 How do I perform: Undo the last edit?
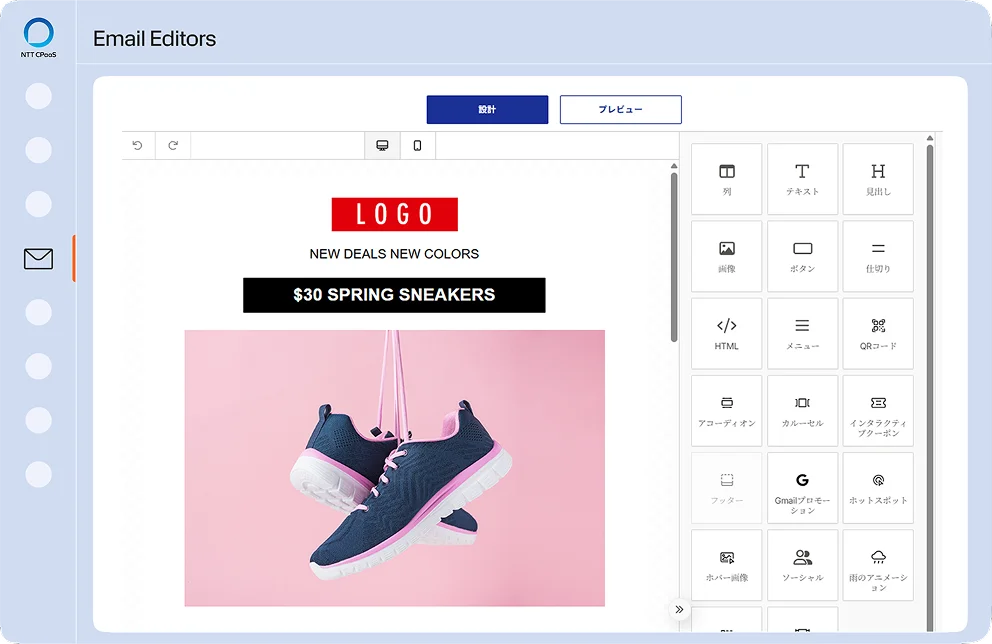point(137,146)
